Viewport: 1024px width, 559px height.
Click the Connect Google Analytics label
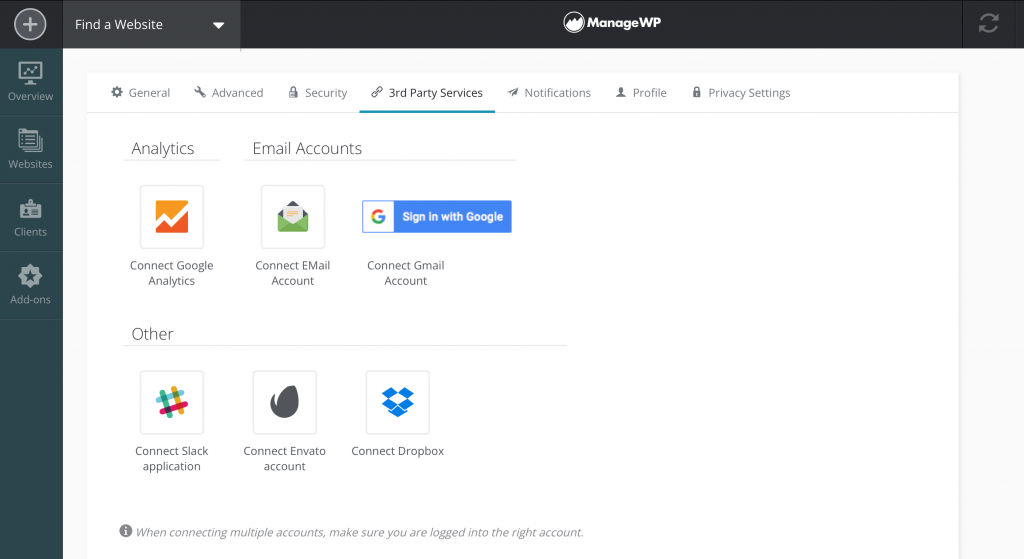pyautogui.click(x=172, y=273)
